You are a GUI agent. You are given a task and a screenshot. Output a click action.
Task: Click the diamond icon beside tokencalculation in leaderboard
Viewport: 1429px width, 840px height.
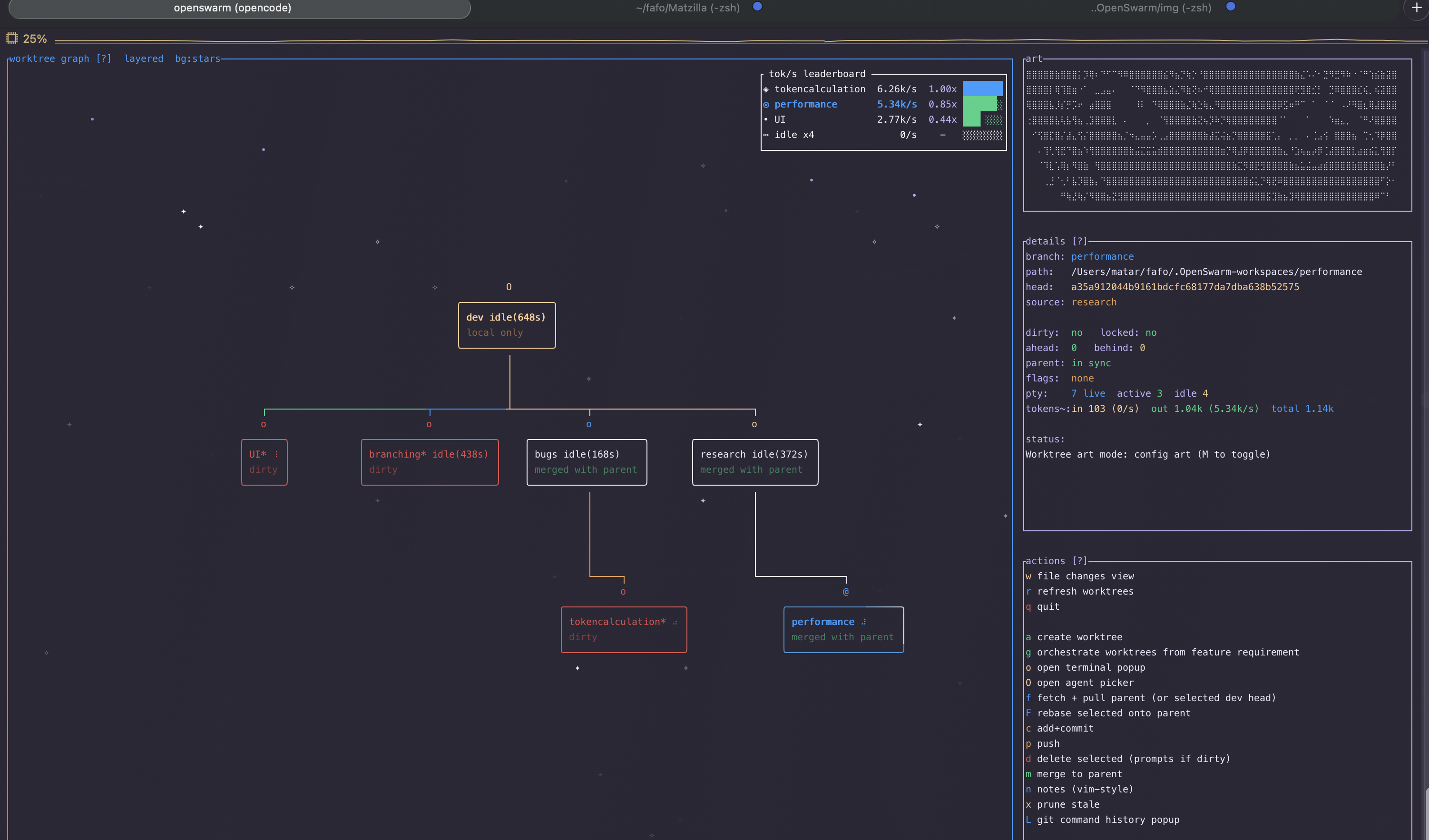coord(767,89)
